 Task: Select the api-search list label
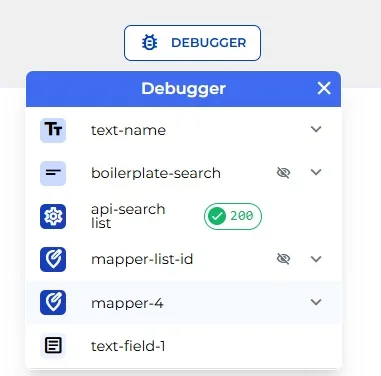(x=128, y=216)
